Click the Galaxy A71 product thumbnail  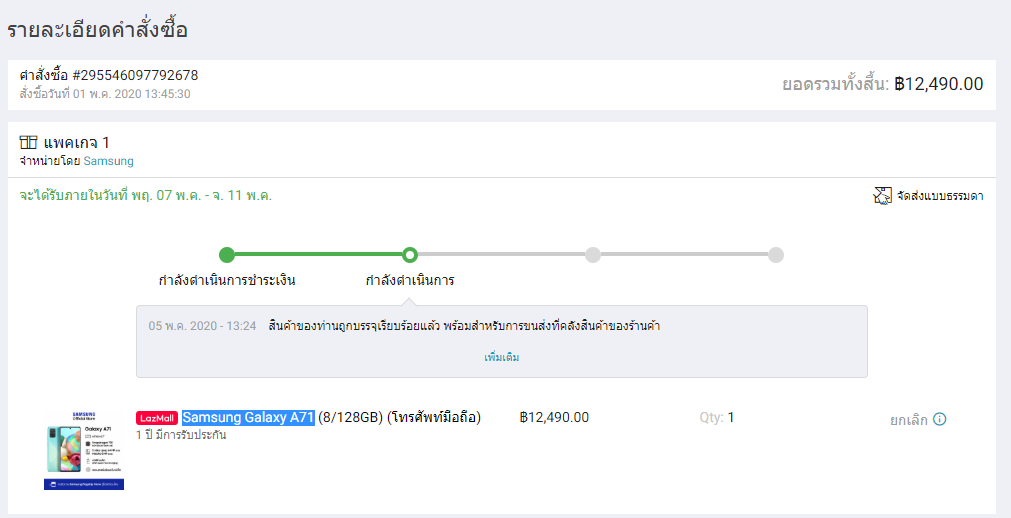pos(84,451)
